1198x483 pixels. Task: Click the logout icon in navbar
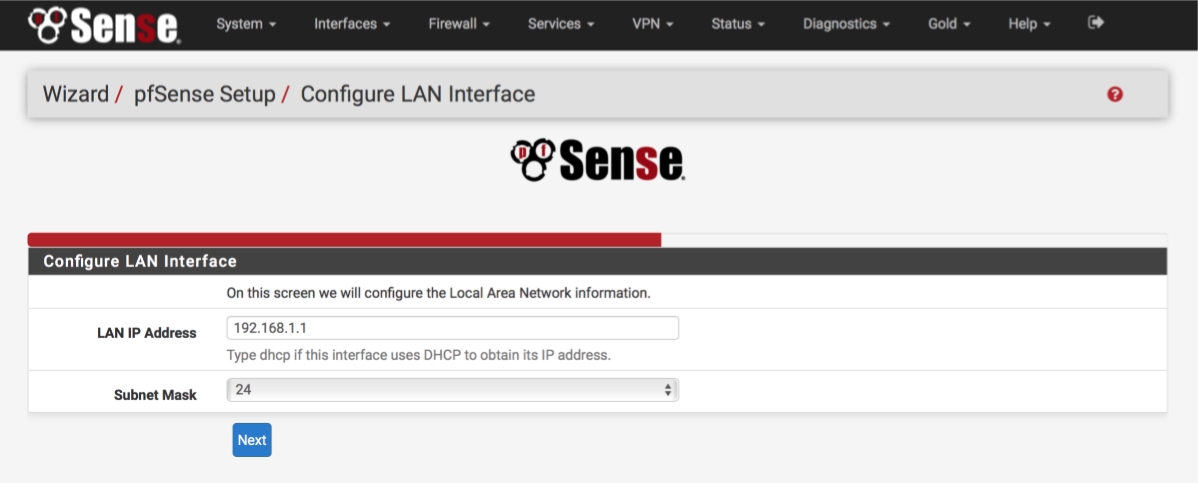1096,23
